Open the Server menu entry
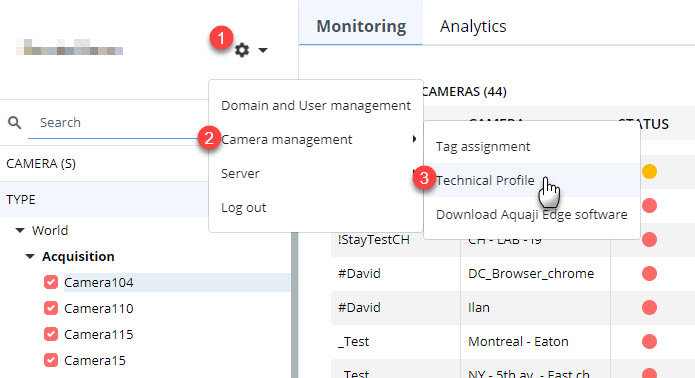This screenshot has height=378, width=695. tap(316, 174)
